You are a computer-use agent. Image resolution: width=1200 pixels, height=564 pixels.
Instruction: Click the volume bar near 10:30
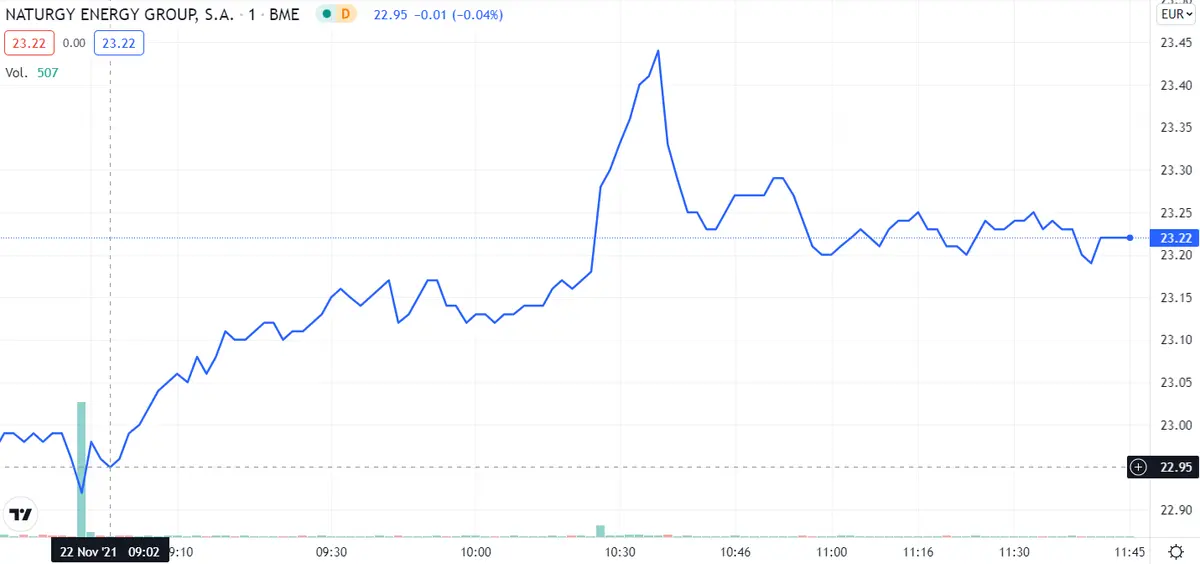[601, 530]
